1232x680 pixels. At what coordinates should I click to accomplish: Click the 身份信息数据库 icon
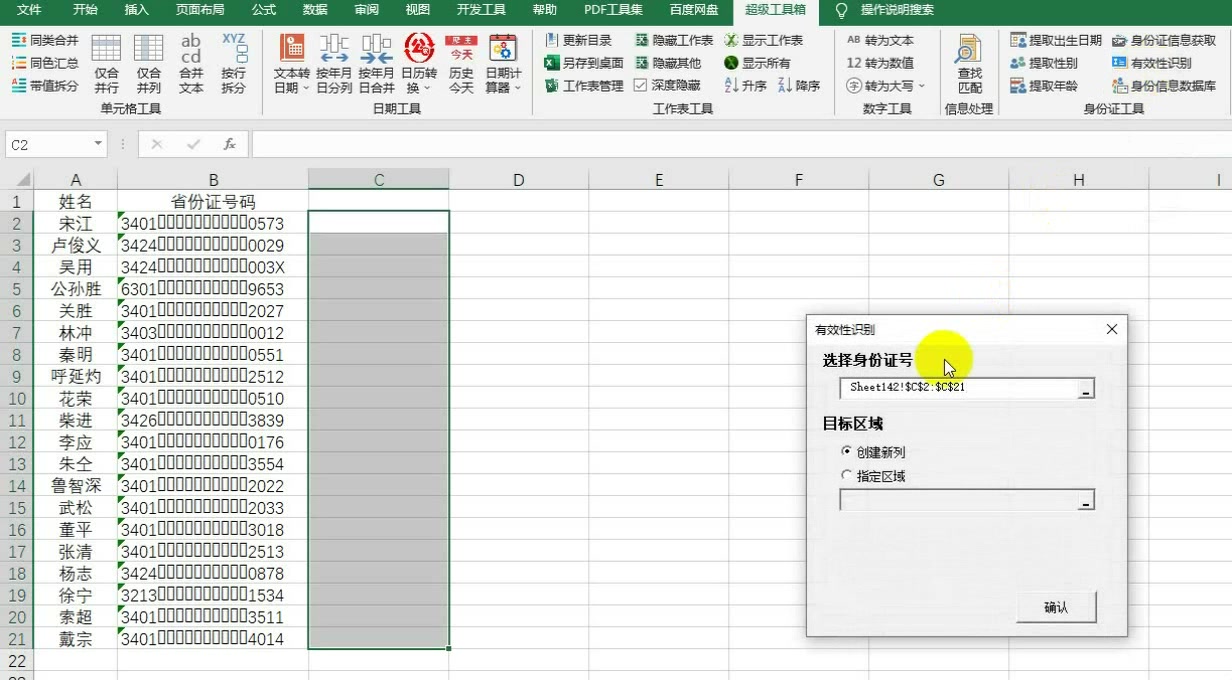pos(1164,86)
